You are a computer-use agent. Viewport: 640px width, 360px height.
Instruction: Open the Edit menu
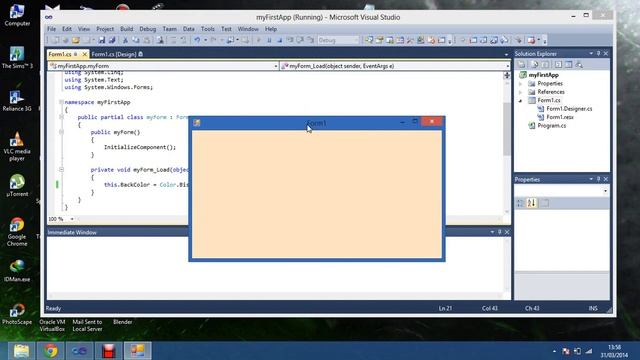67,29
